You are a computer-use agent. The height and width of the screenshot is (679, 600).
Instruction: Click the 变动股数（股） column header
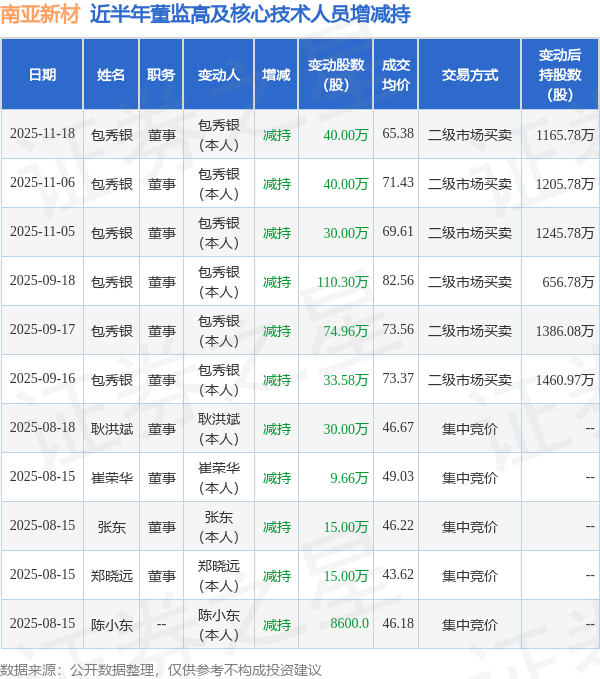coord(336,75)
